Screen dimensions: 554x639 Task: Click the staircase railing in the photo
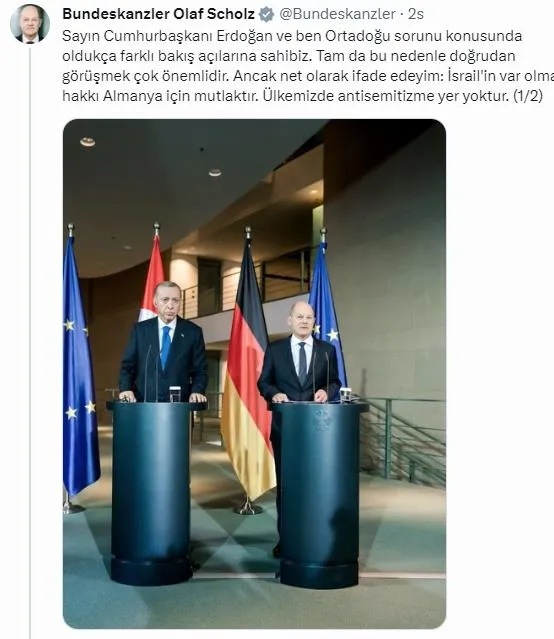click(404, 440)
